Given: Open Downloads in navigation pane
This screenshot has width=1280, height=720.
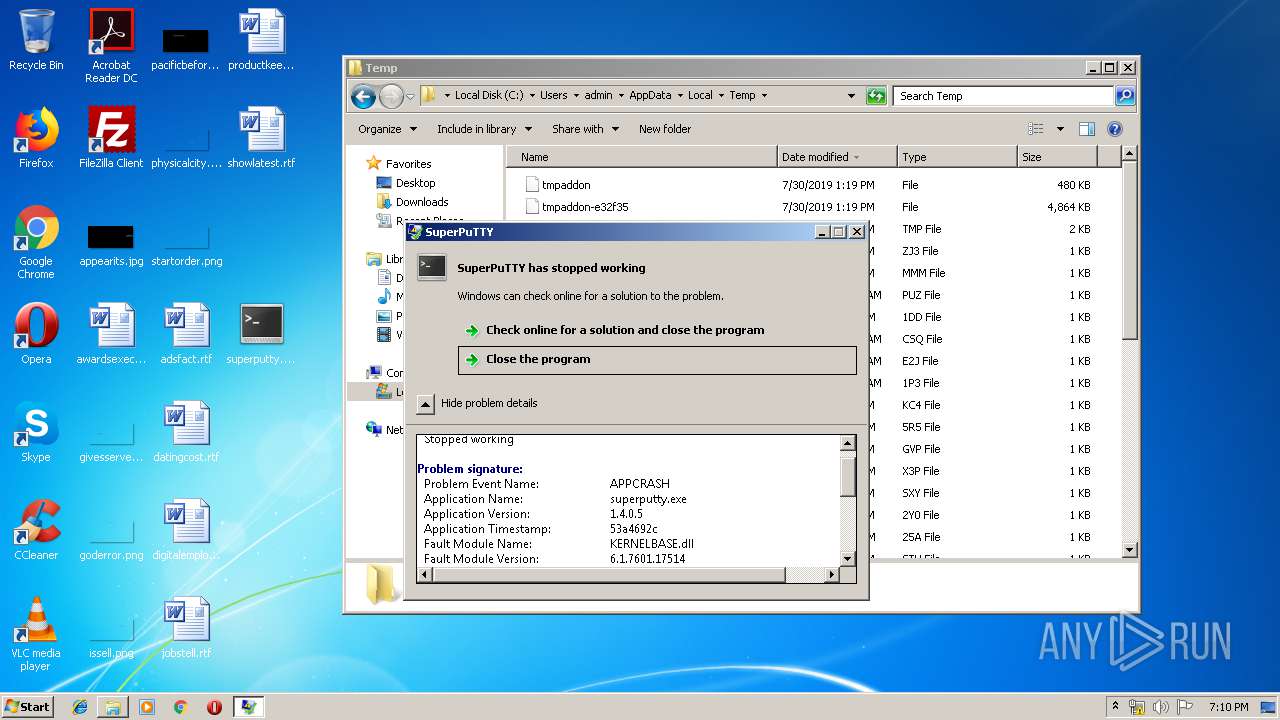Looking at the screenshot, I should click(x=421, y=202).
